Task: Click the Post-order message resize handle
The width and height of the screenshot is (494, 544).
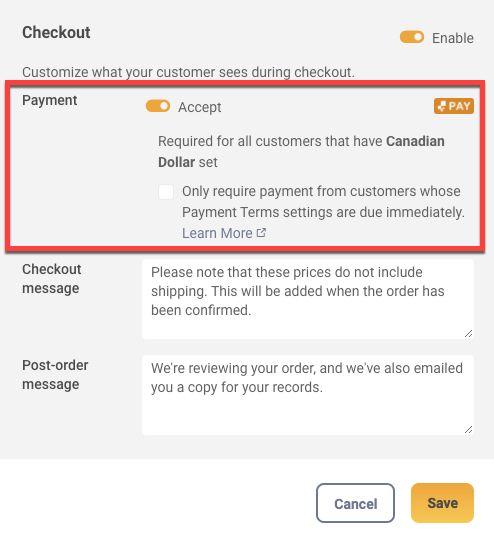Action: [468, 430]
